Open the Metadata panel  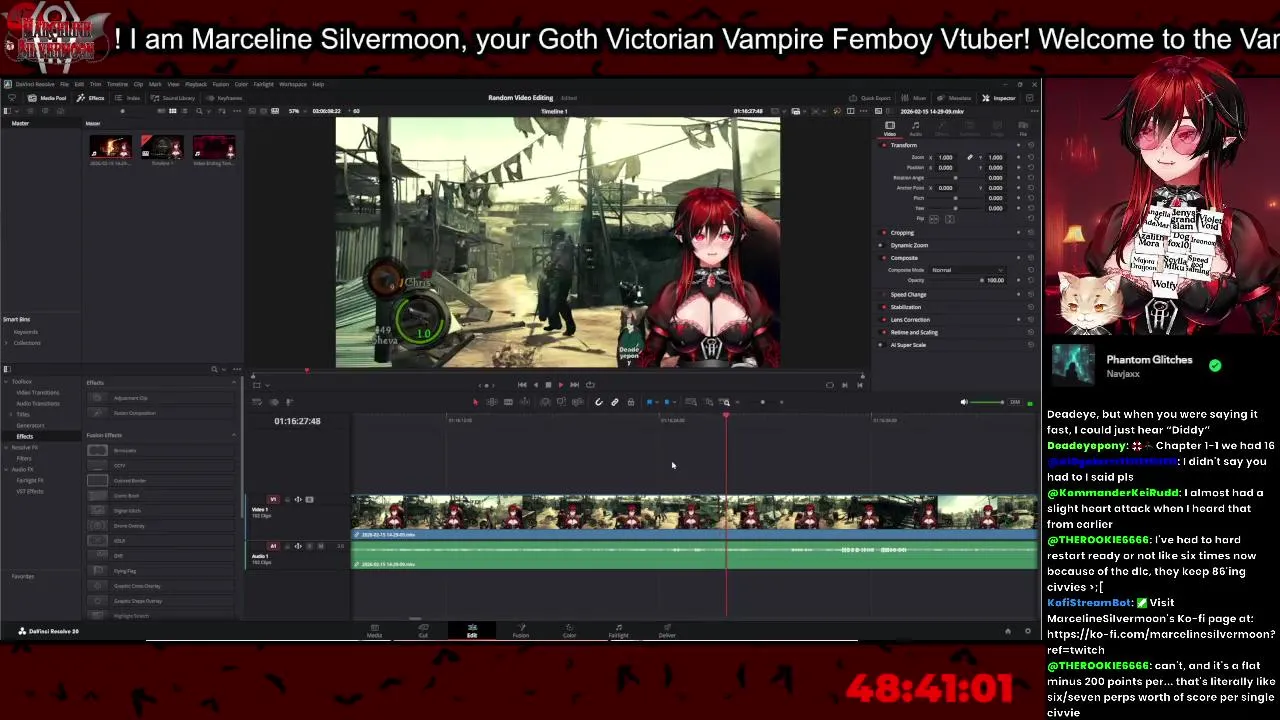coord(954,98)
